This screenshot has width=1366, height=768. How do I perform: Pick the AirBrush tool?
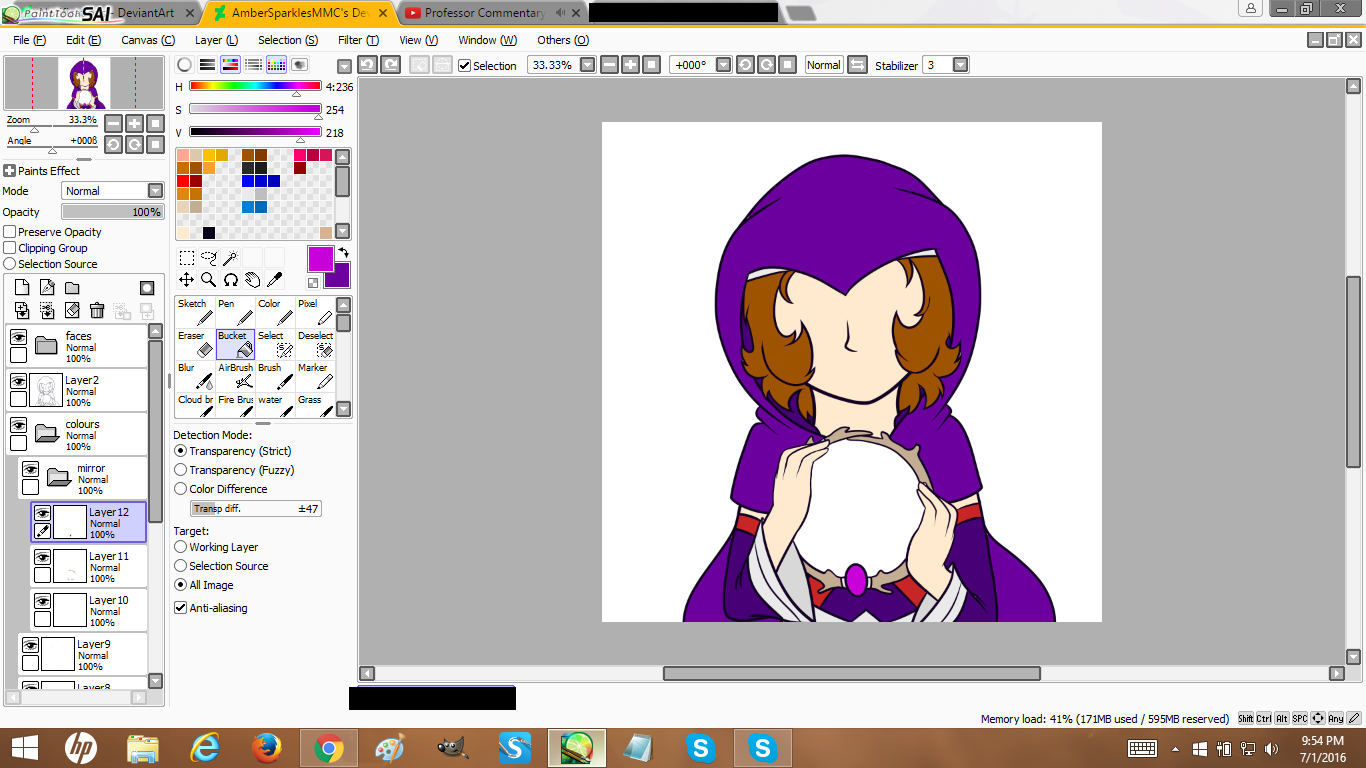[x=235, y=375]
